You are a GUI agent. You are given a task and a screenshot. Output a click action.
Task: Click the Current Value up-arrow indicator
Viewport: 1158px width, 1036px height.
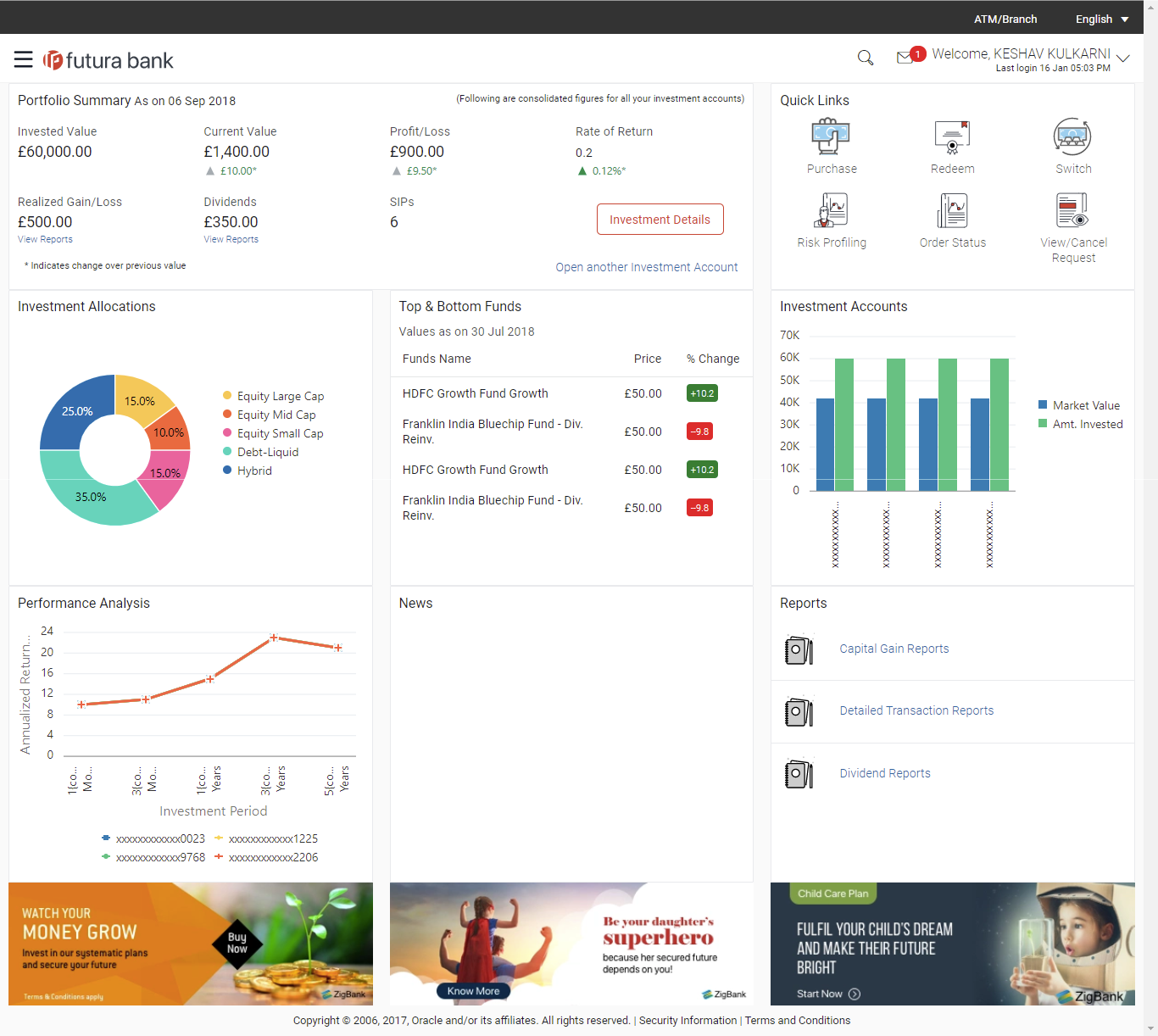tap(210, 171)
